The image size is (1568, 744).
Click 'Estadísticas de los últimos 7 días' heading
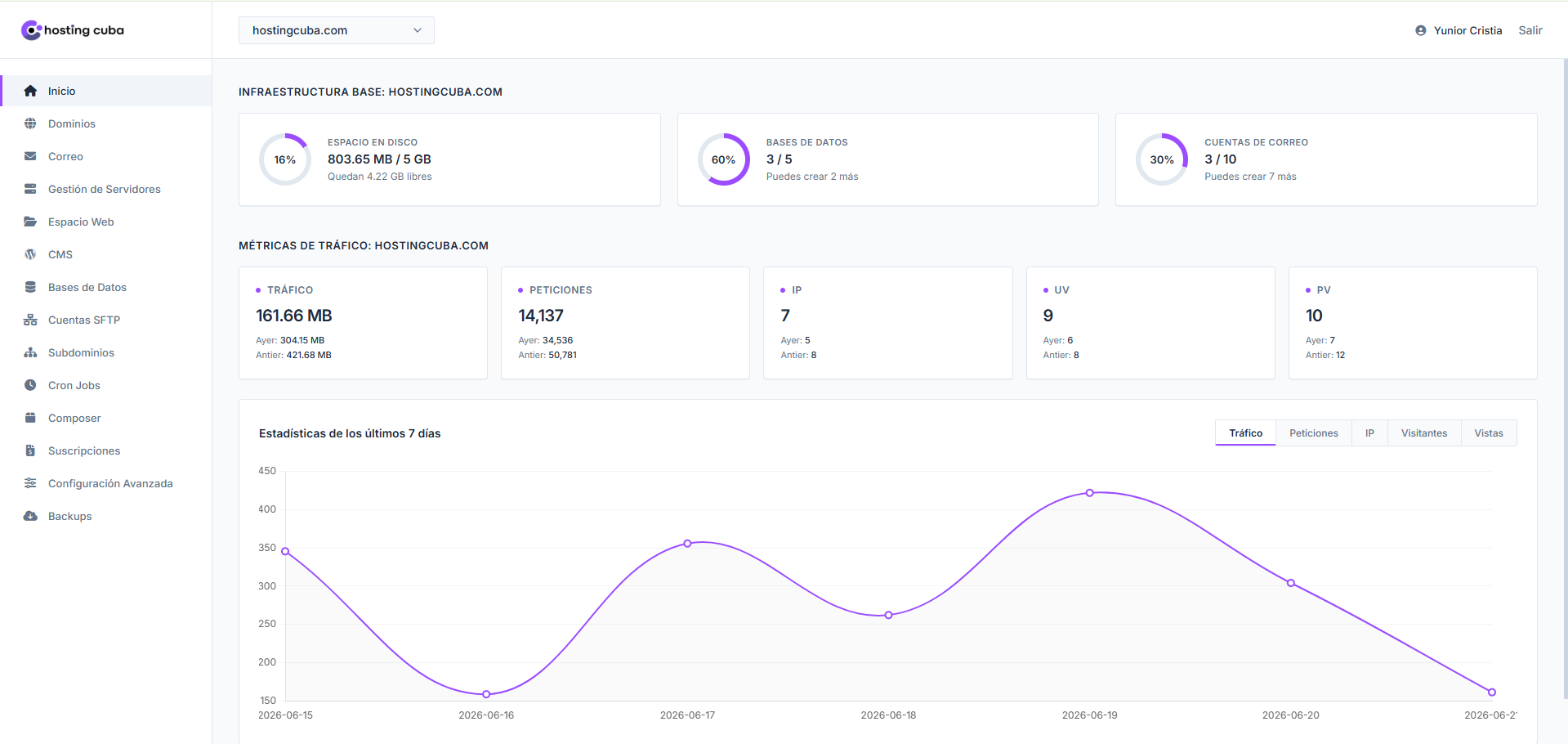350,433
